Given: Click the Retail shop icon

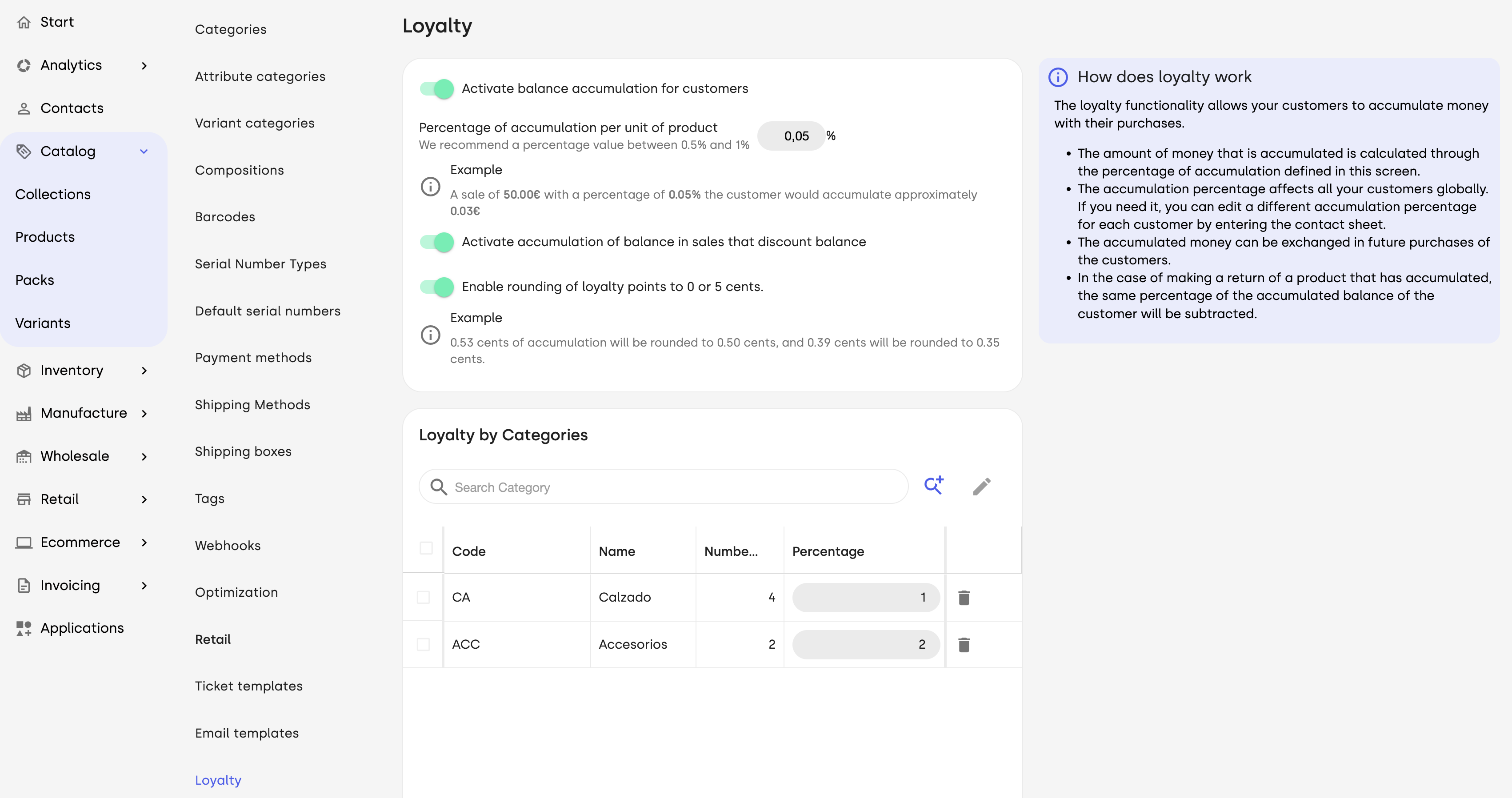Looking at the screenshot, I should (x=24, y=499).
